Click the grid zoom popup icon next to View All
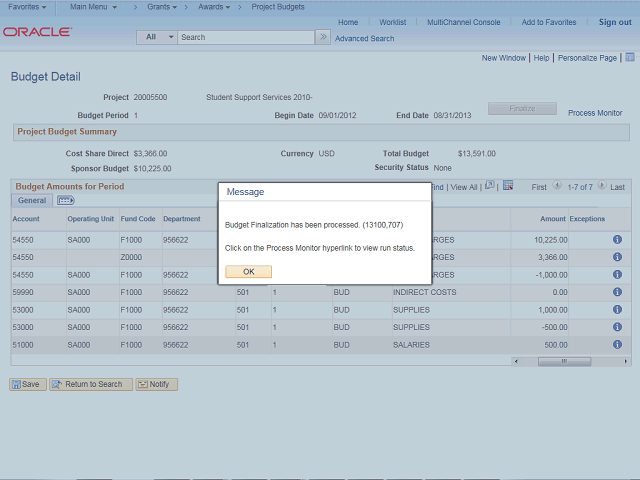640x480 pixels. pyautogui.click(x=489, y=186)
